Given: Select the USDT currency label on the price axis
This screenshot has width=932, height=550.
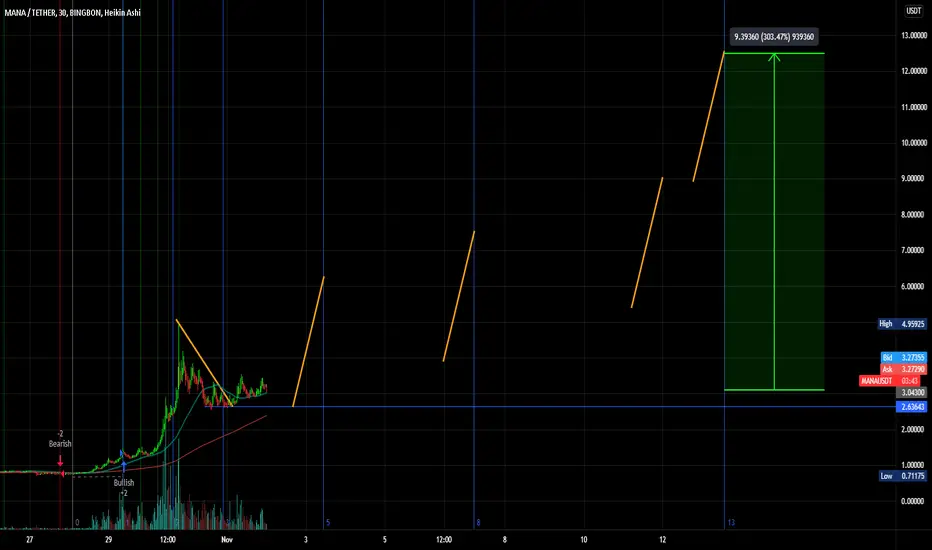Looking at the screenshot, I should click(913, 11).
